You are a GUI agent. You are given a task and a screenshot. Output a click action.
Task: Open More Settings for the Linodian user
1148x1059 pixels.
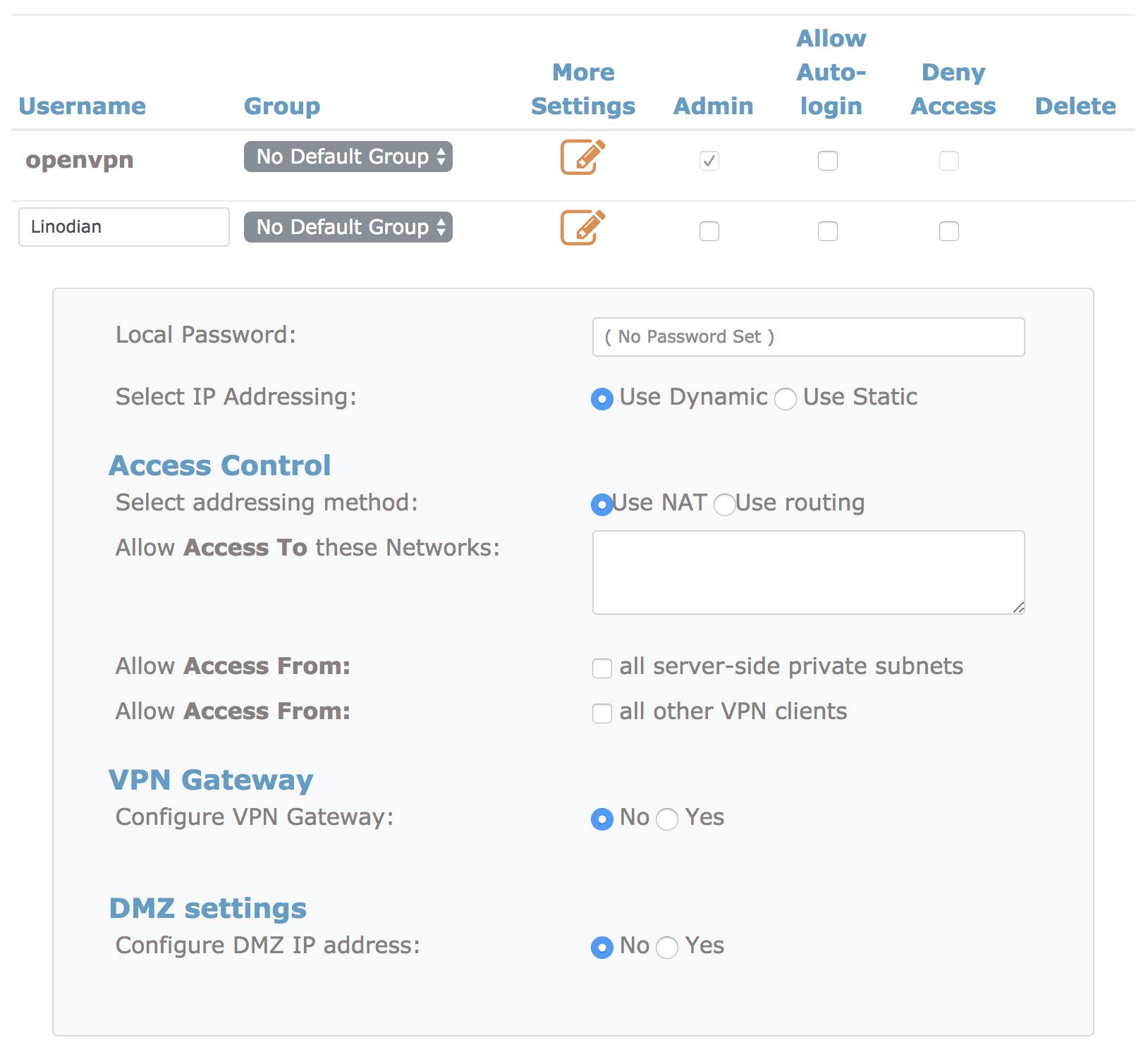pos(582,227)
